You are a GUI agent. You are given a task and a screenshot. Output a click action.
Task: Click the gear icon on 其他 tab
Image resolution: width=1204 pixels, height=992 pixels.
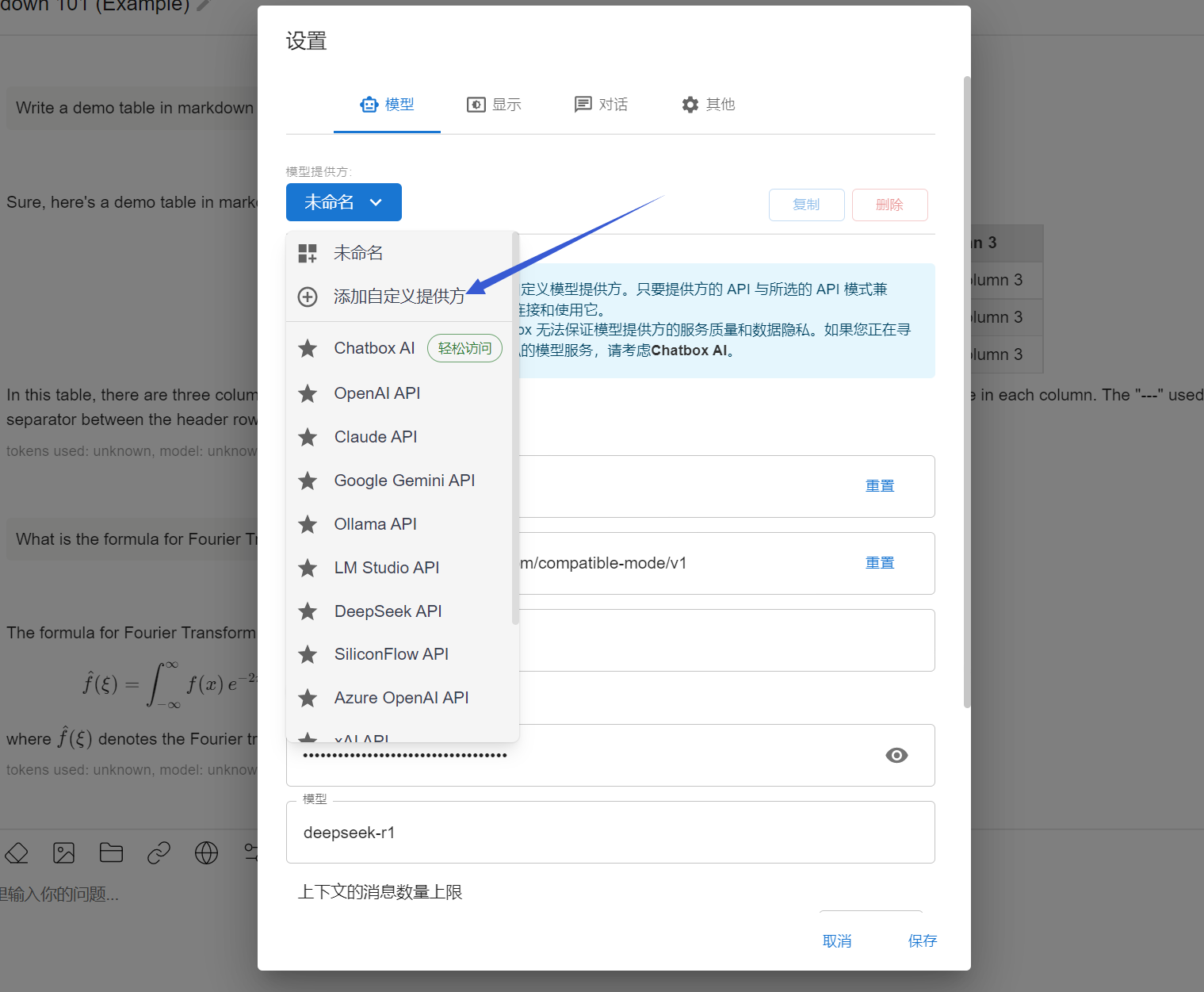pos(690,105)
